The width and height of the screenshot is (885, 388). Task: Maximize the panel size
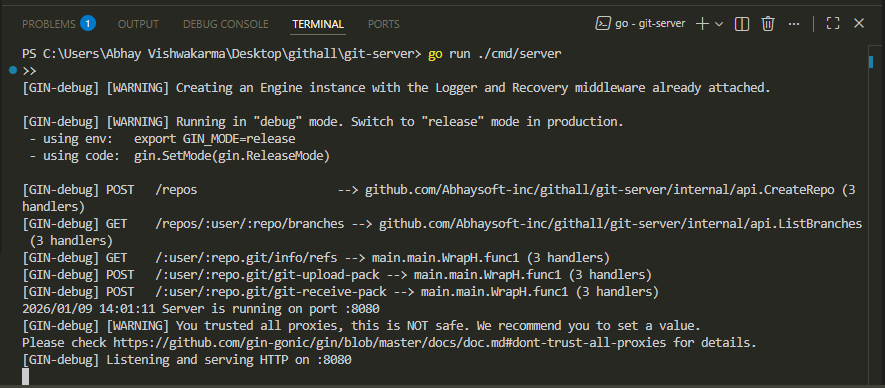[833, 23]
